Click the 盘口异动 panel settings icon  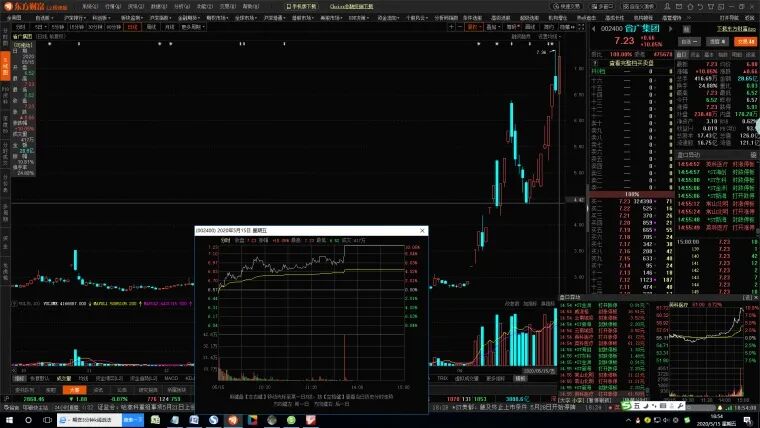753,155
